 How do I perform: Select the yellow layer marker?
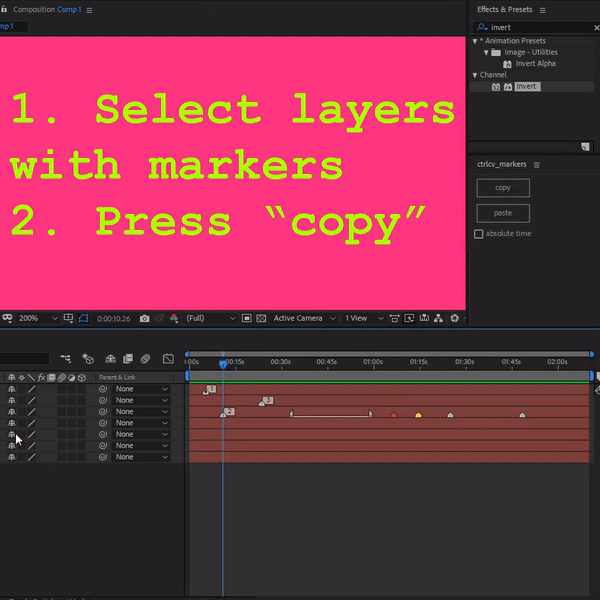click(x=418, y=415)
